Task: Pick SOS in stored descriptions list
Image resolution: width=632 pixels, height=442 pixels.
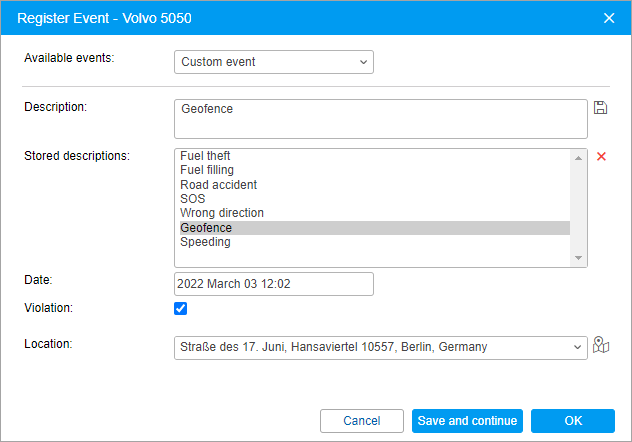Action: click(x=374, y=199)
